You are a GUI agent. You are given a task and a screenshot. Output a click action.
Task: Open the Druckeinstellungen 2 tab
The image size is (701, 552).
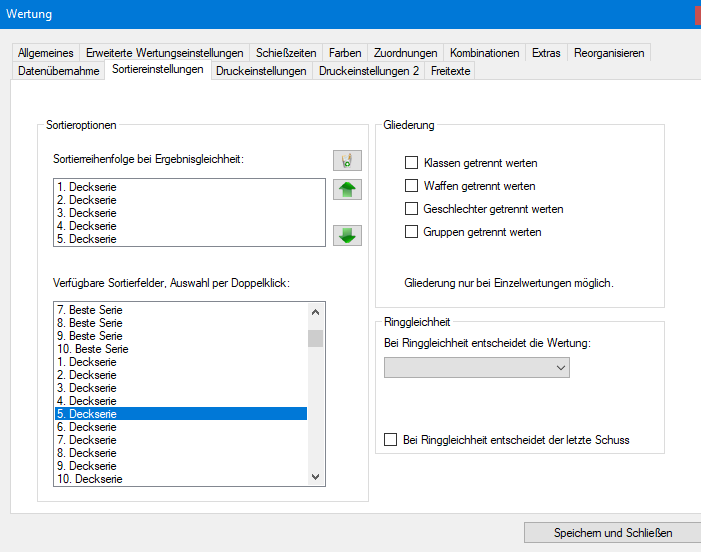pyautogui.click(x=368, y=71)
